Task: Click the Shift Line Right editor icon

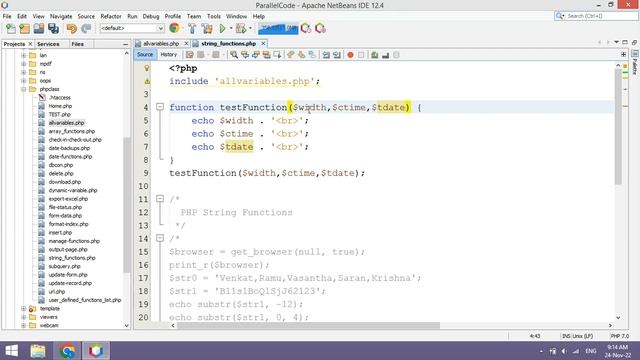Action: 337,55
